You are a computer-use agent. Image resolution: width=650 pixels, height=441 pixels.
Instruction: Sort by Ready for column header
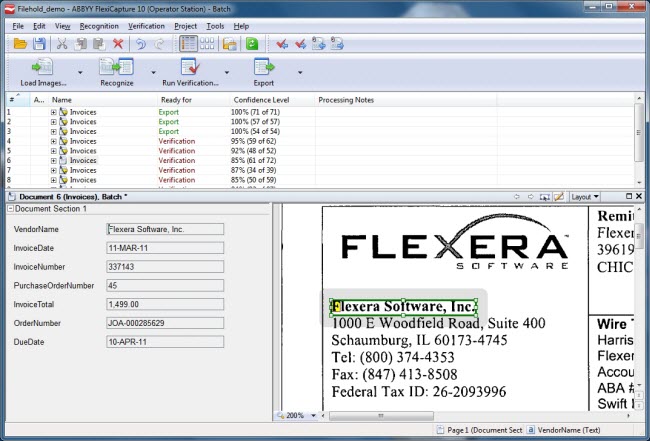click(194, 100)
